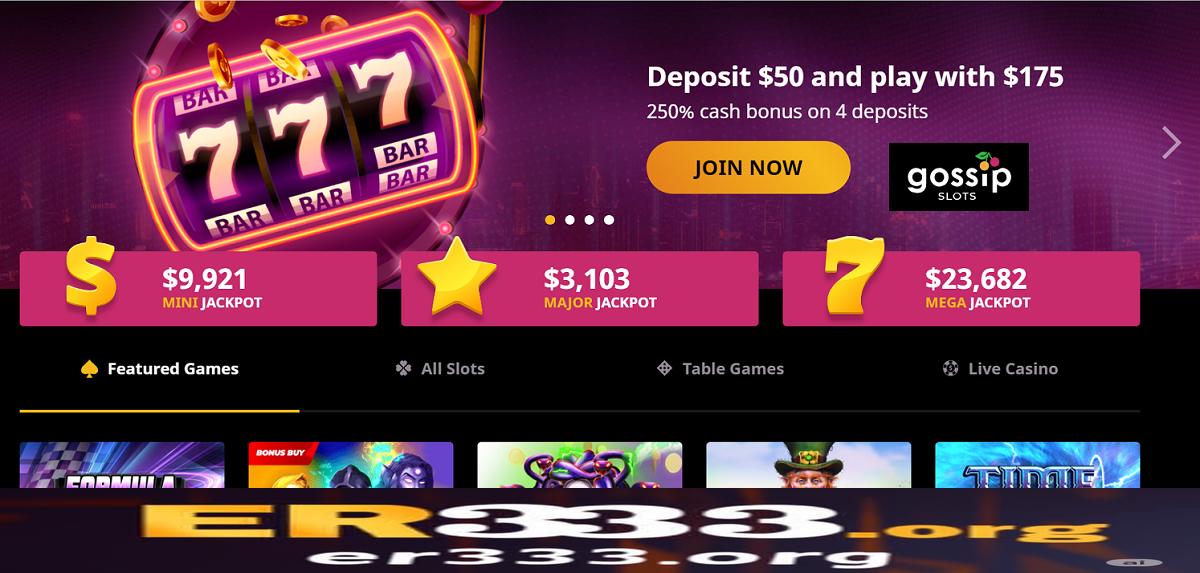
Task: Open the leprechaun hat game thumbnail
Action: tap(809, 466)
